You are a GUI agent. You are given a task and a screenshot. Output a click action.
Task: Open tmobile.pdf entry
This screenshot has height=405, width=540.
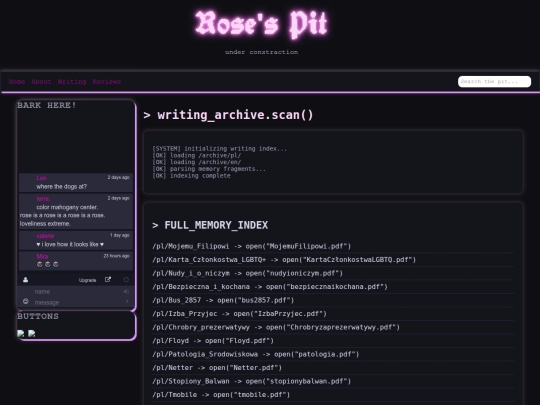221,394
